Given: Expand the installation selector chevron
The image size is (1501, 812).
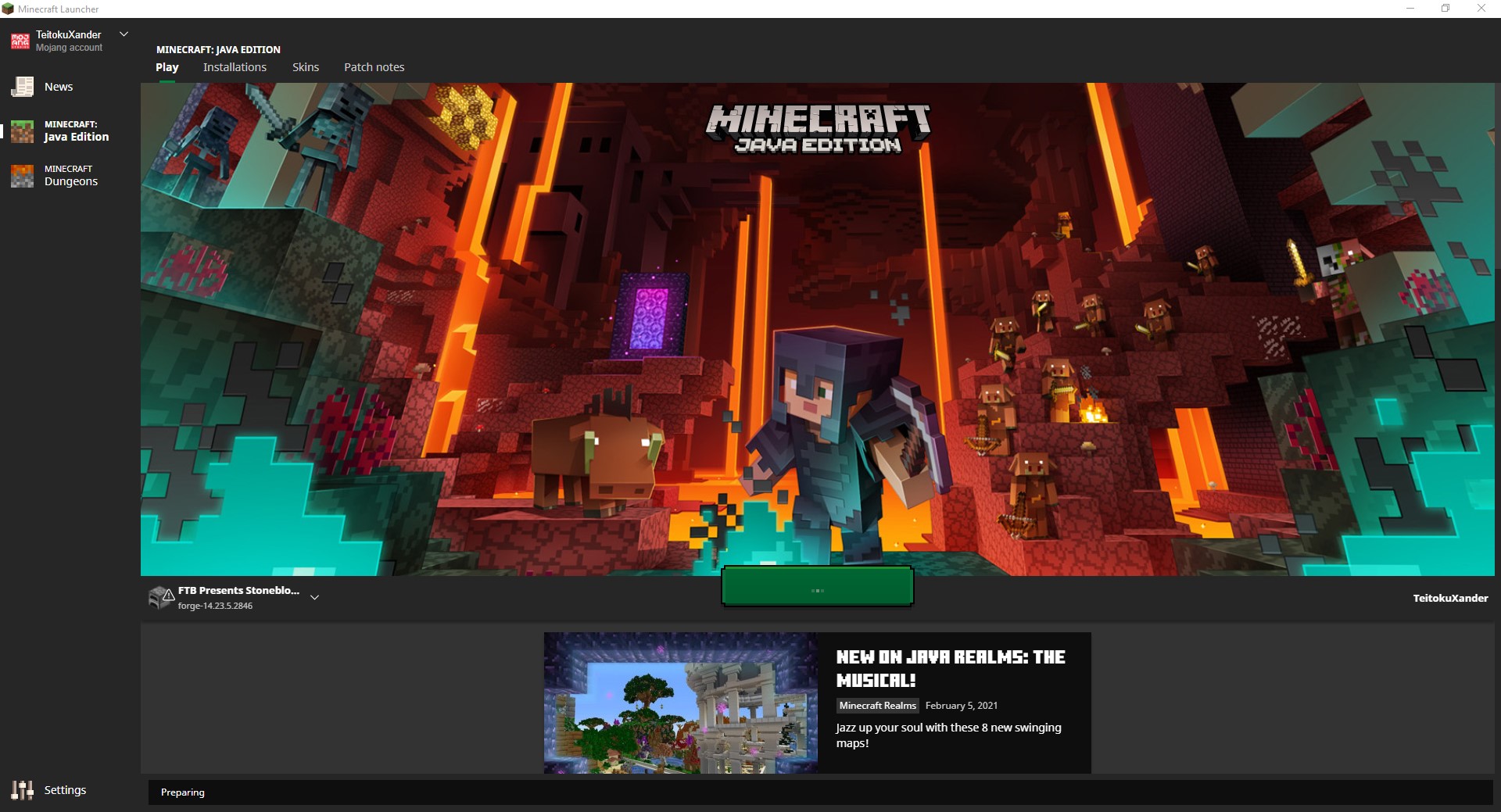Looking at the screenshot, I should pyautogui.click(x=314, y=597).
